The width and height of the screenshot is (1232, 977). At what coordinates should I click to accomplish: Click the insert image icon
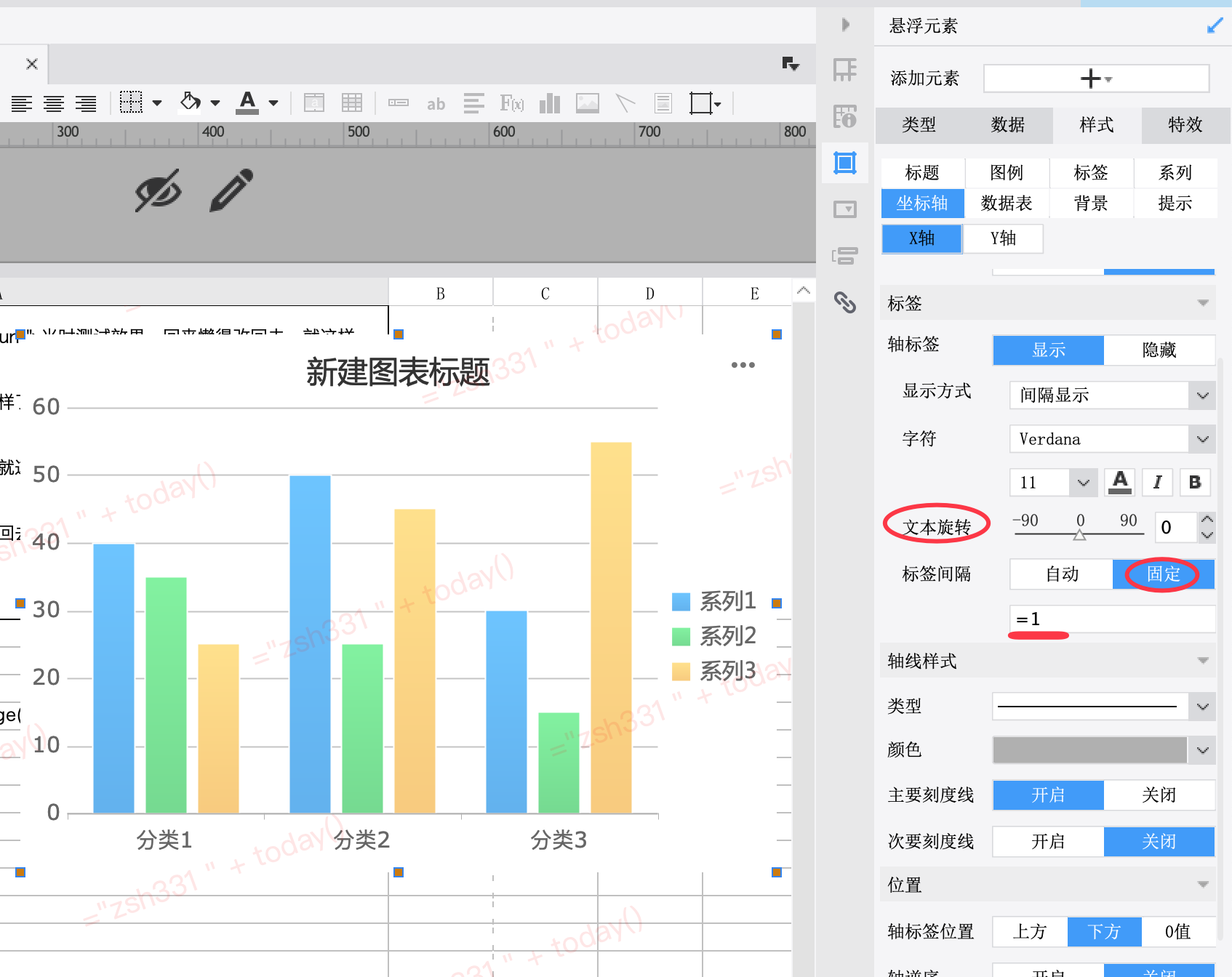(x=588, y=103)
